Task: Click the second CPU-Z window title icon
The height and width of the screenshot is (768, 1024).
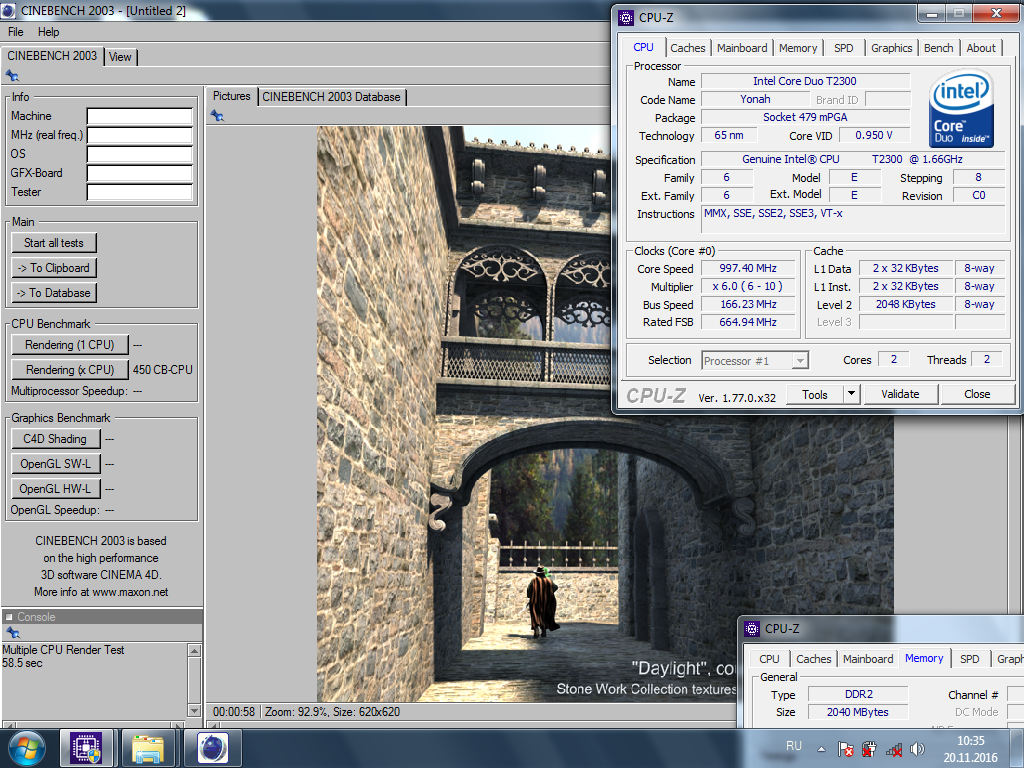Action: click(752, 629)
